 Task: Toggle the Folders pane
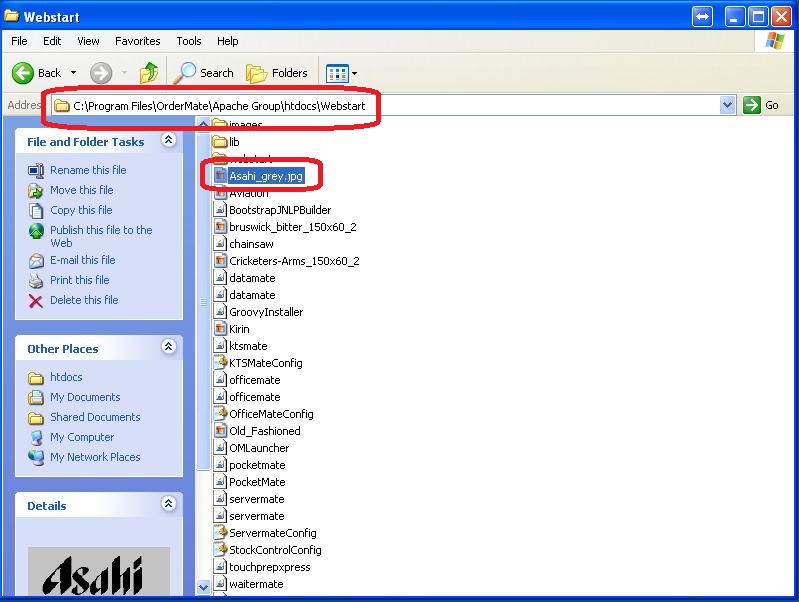pos(277,73)
